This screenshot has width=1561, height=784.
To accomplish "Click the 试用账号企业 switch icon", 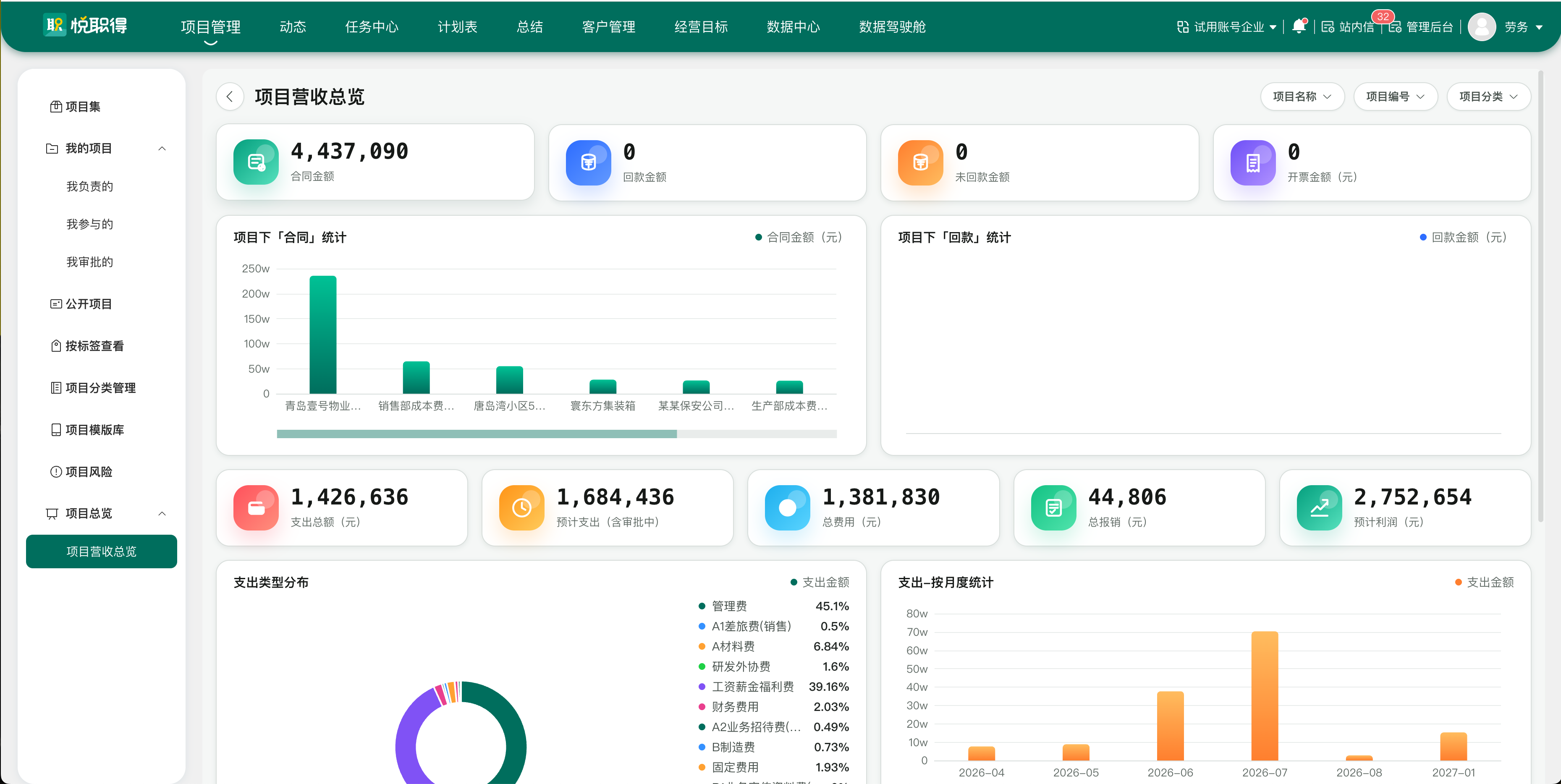I will coord(1182,27).
